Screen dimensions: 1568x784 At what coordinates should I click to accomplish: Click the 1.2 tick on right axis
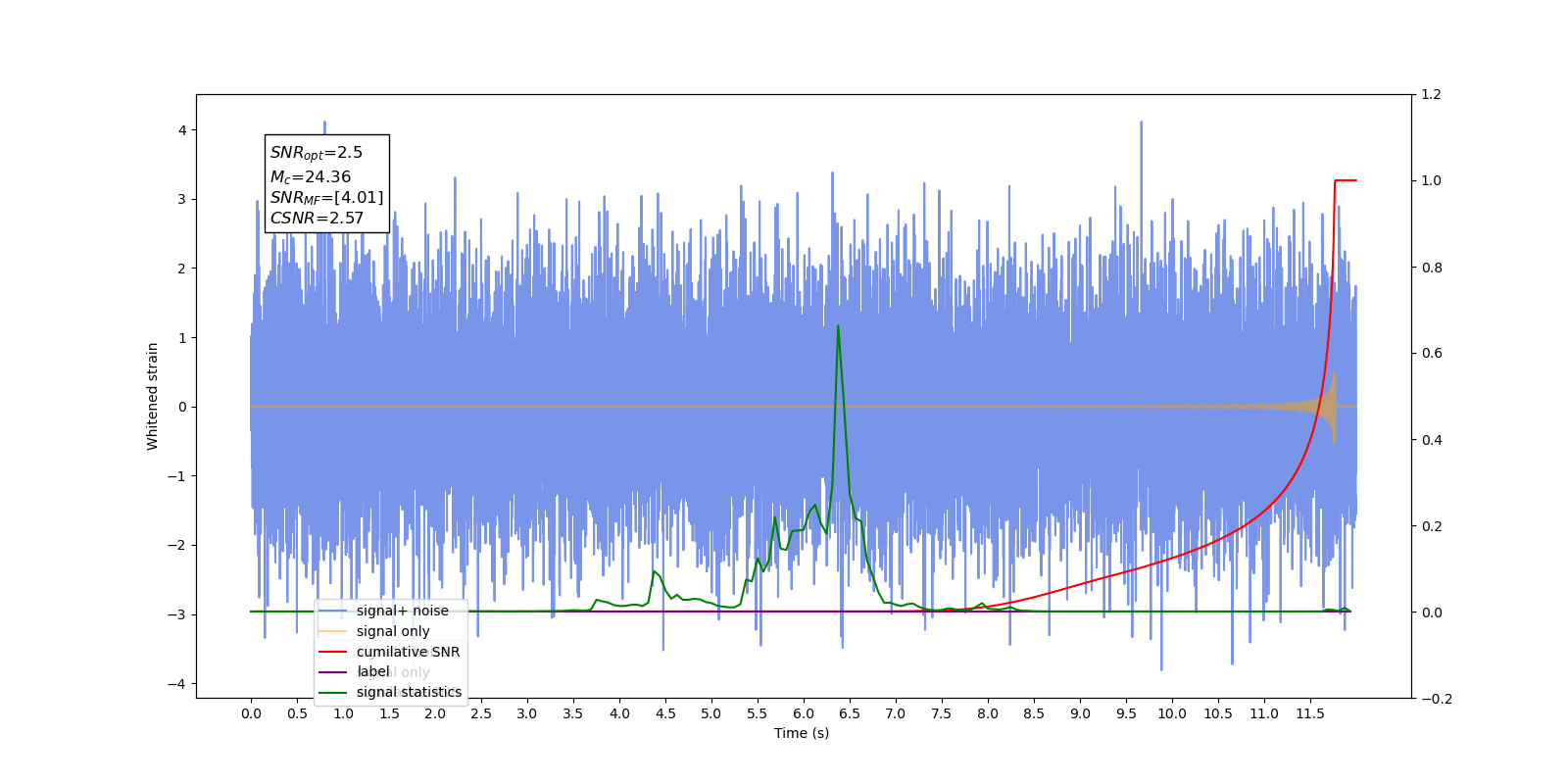(1431, 95)
